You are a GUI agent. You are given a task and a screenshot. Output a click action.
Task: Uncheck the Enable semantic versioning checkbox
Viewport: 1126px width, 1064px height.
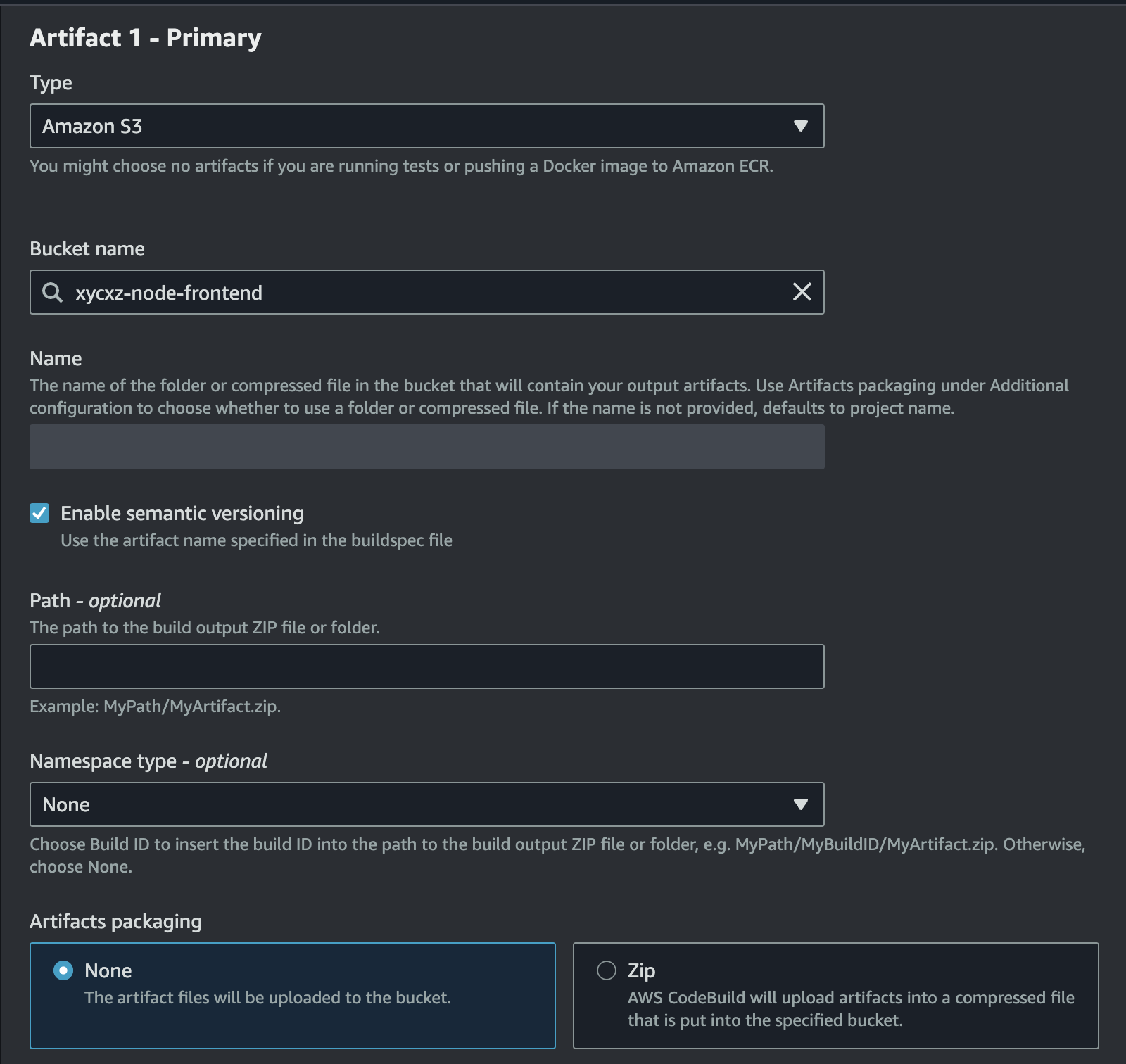click(39, 513)
